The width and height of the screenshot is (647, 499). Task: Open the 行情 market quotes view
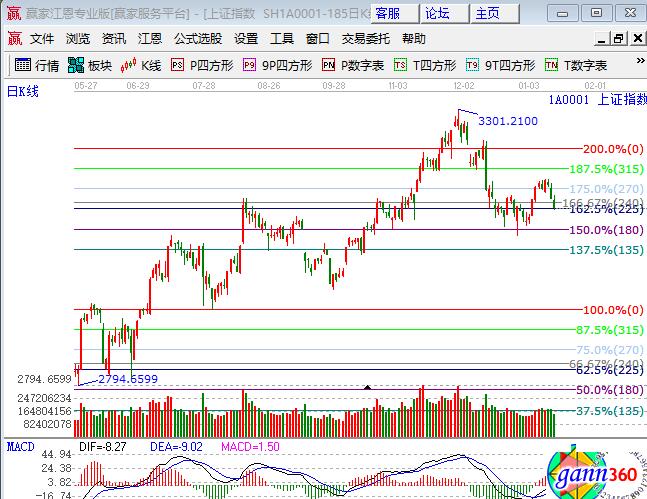pyautogui.click(x=37, y=66)
